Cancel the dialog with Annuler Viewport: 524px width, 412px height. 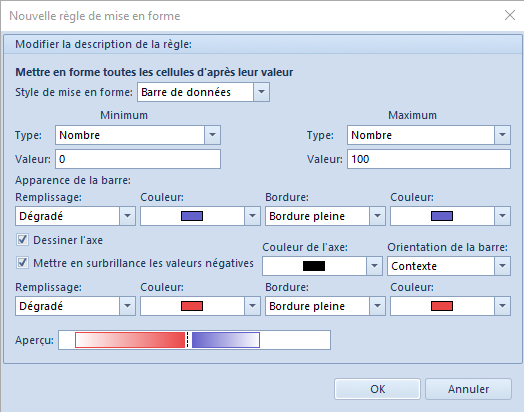pyautogui.click(x=468, y=389)
